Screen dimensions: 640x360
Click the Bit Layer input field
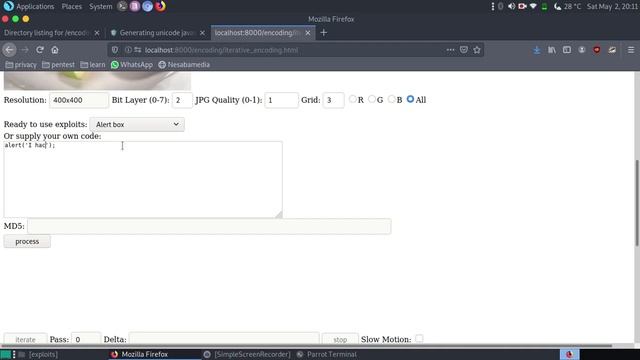182,100
